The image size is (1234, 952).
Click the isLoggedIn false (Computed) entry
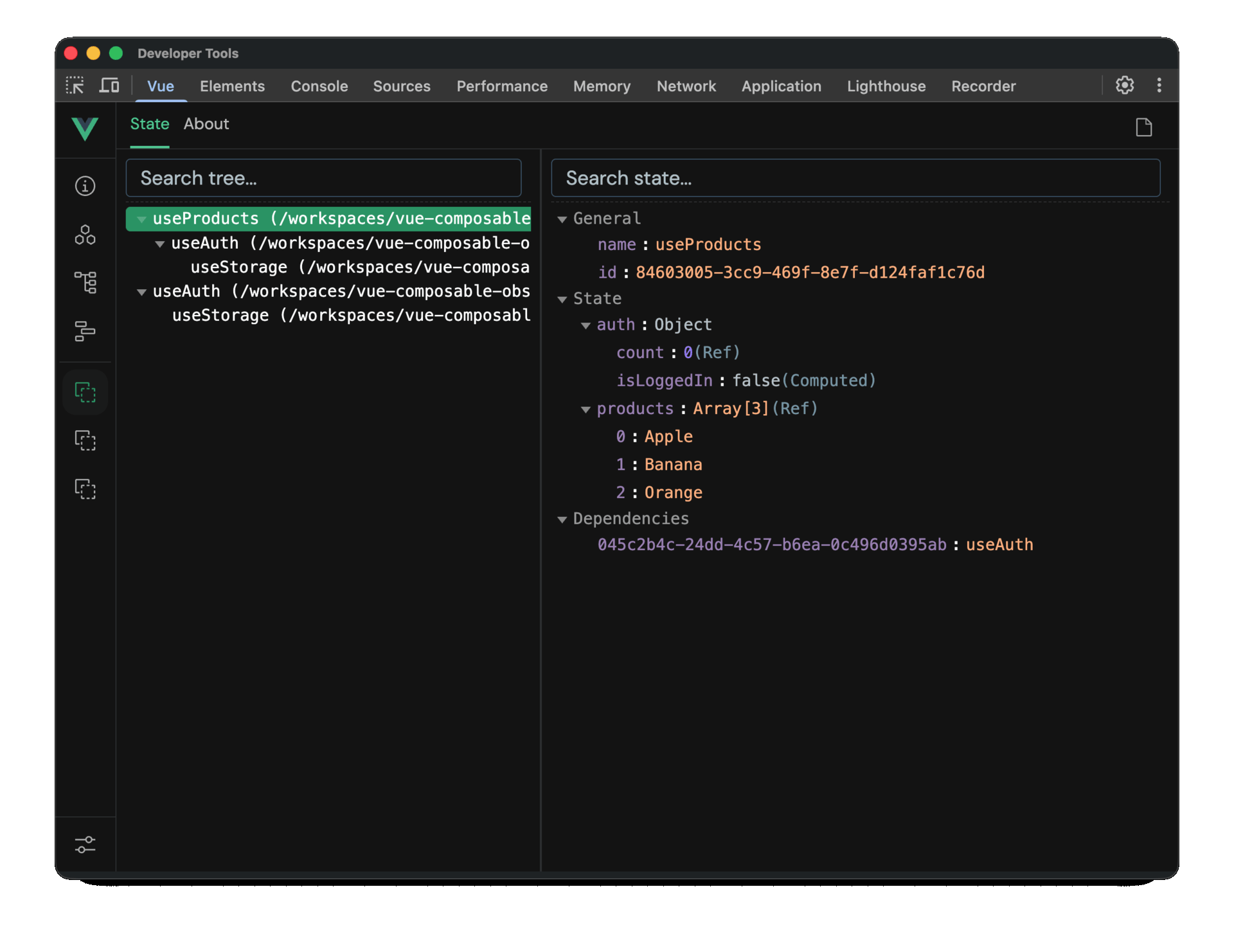point(746,381)
